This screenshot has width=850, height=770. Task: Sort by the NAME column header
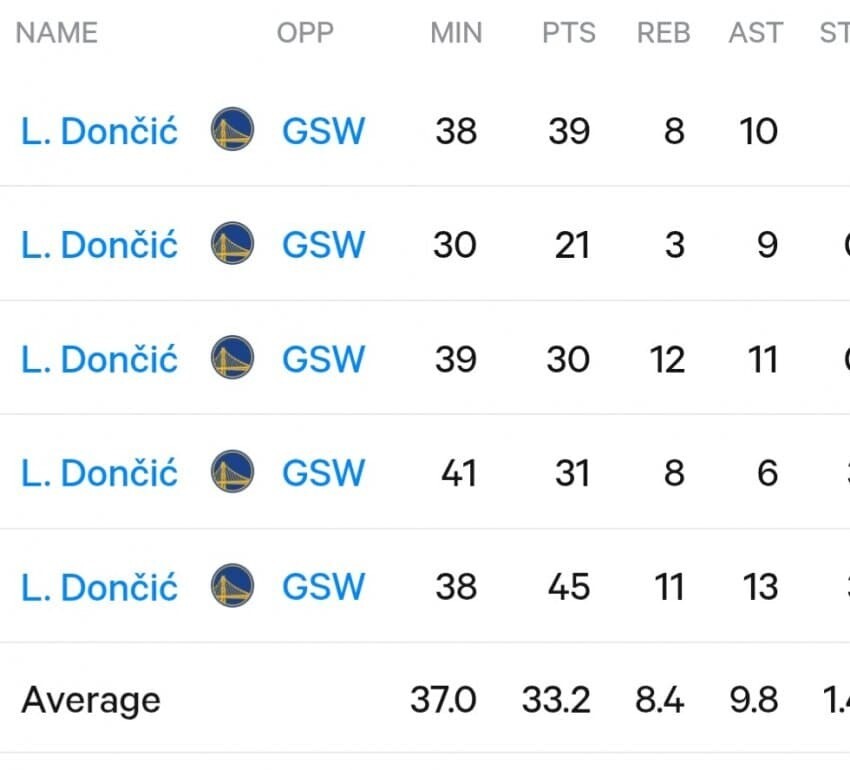point(56,33)
